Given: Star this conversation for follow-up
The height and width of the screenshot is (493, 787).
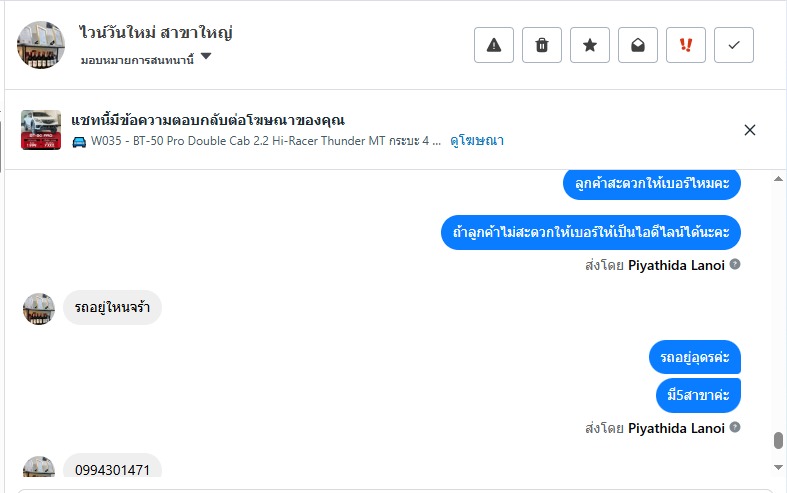Looking at the screenshot, I should tap(590, 45).
